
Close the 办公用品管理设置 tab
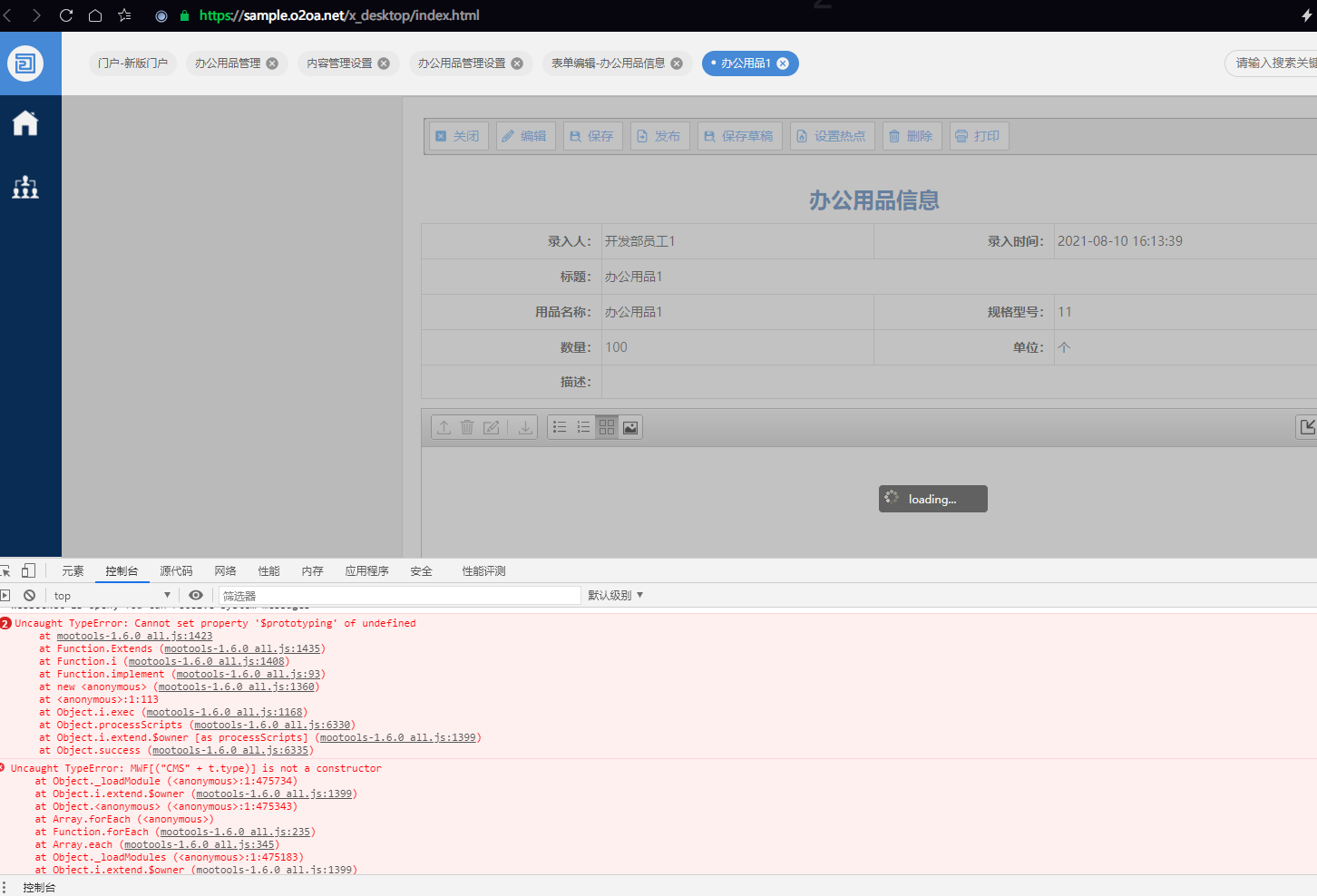pos(517,63)
